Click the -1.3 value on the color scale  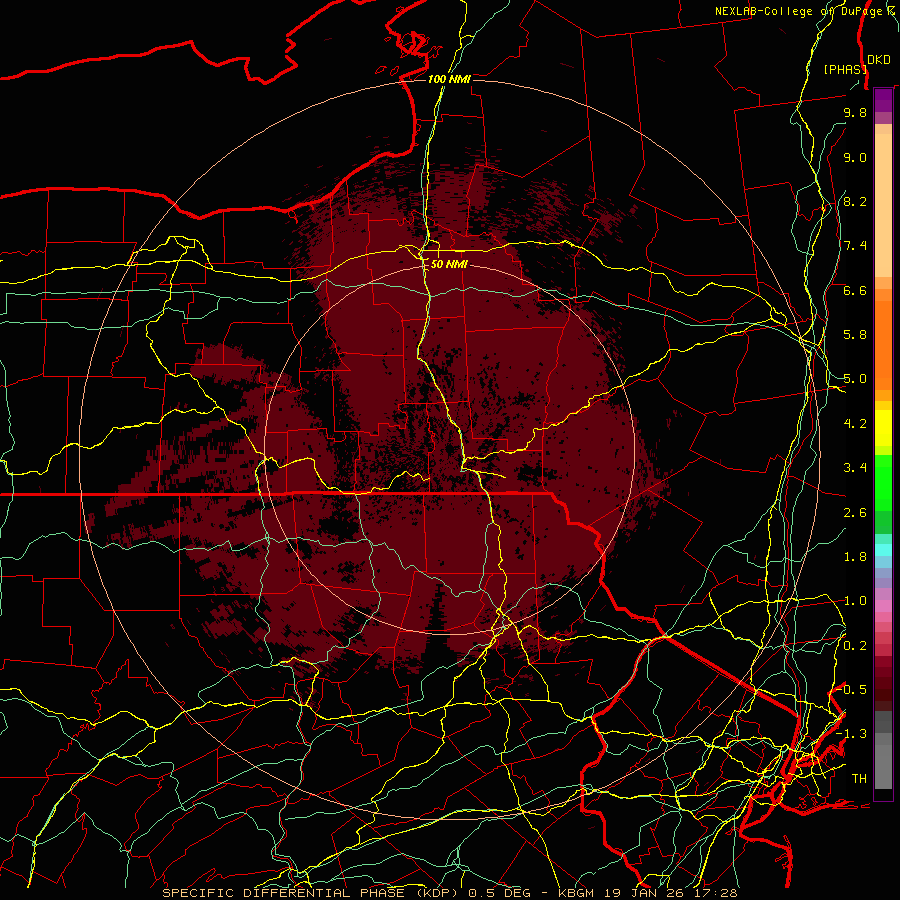[x=852, y=734]
